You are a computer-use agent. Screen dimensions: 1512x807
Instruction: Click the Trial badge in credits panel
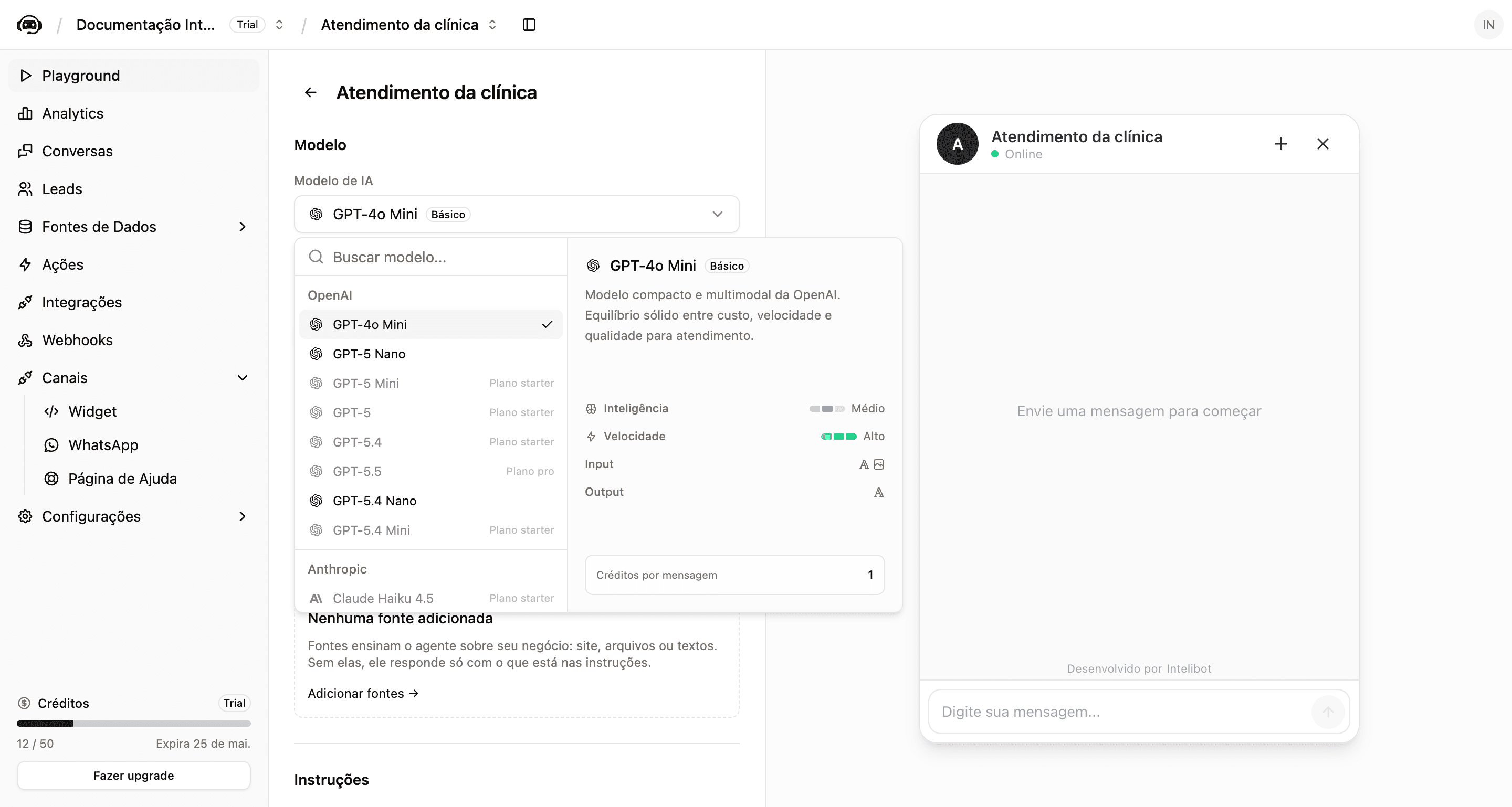click(234, 703)
